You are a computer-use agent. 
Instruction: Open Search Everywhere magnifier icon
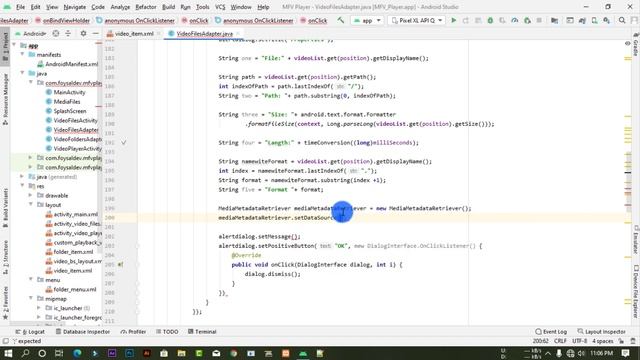coord(622,20)
